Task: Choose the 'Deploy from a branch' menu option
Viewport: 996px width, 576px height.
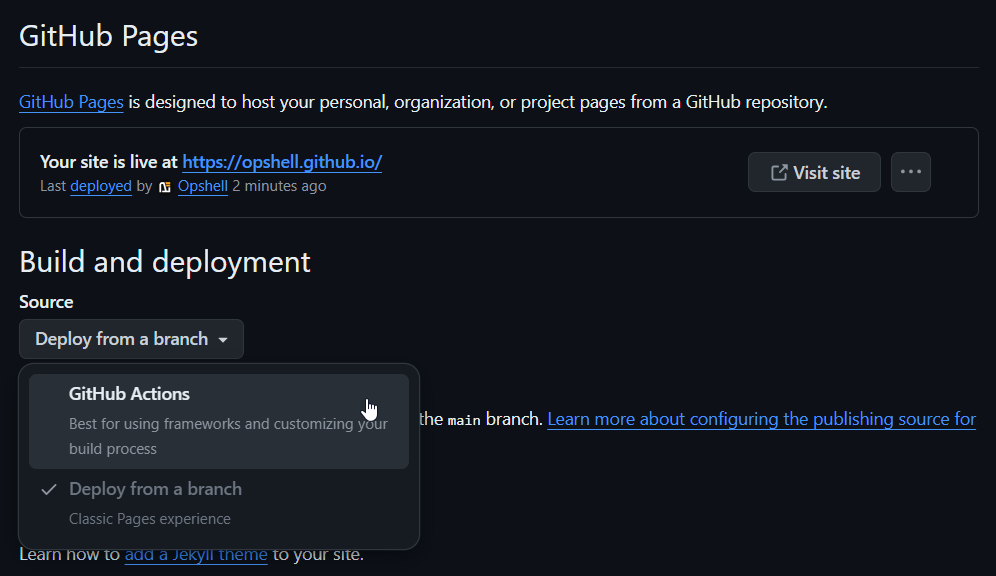Action: tap(219, 503)
